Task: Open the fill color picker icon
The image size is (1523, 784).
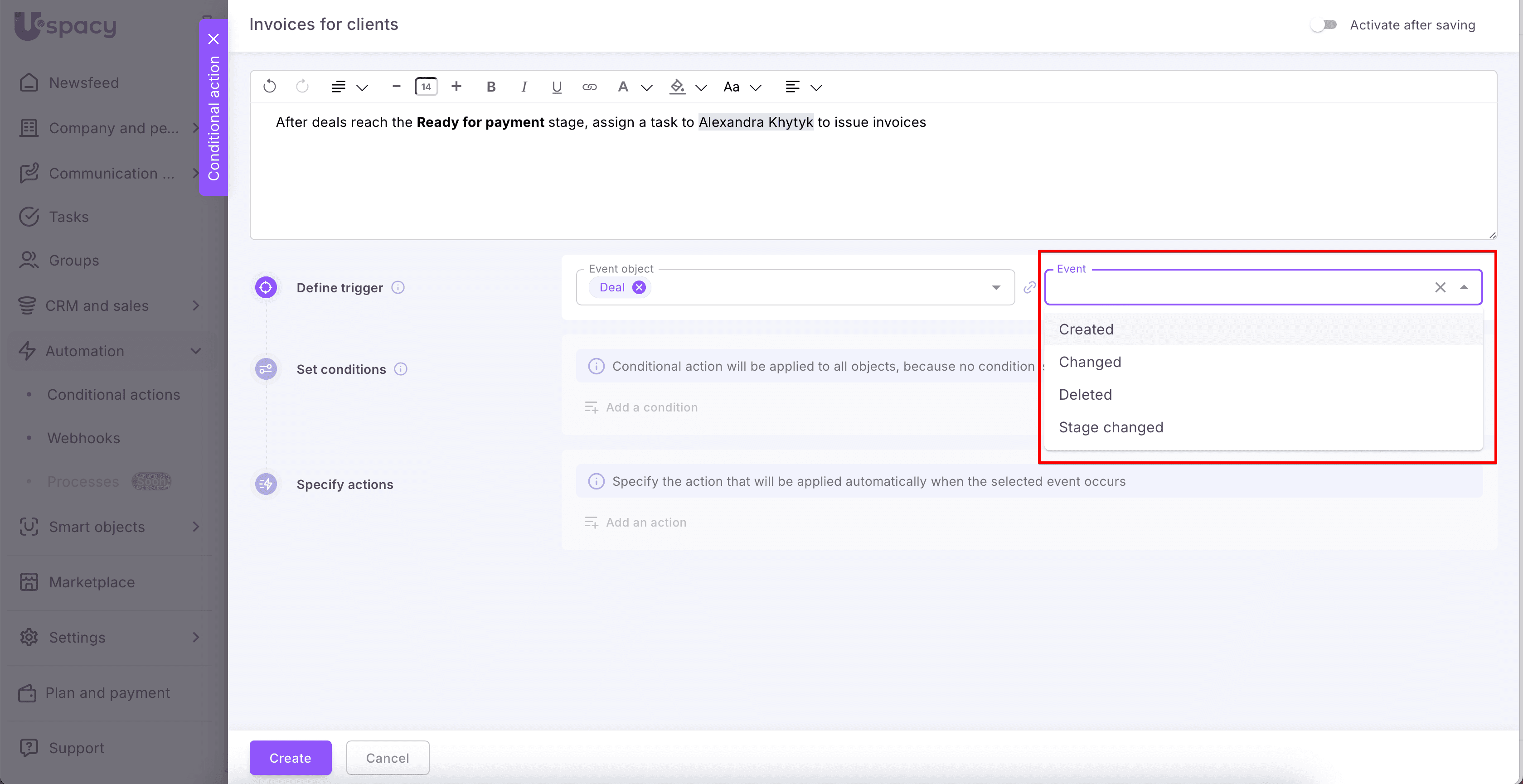Action: coord(678,87)
